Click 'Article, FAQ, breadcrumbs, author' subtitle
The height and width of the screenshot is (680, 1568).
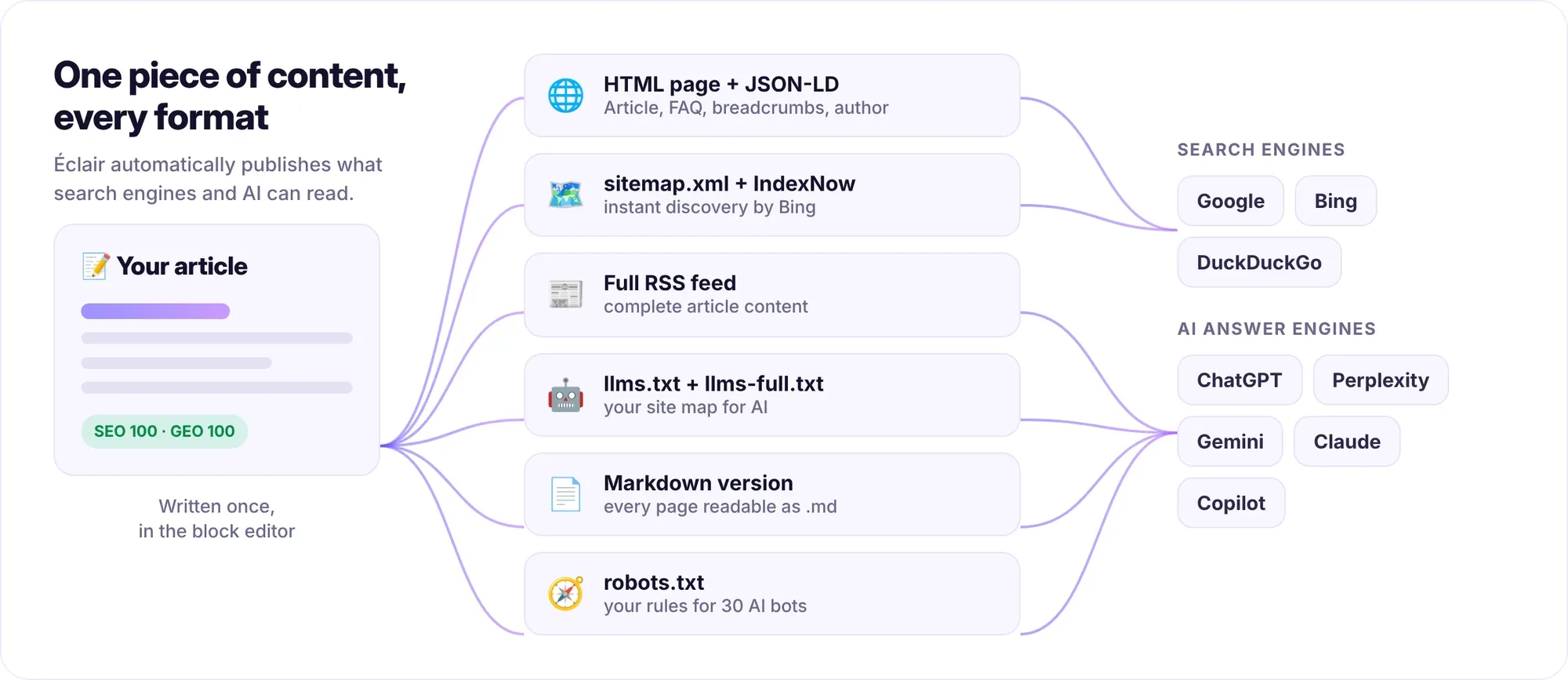pyautogui.click(x=746, y=108)
